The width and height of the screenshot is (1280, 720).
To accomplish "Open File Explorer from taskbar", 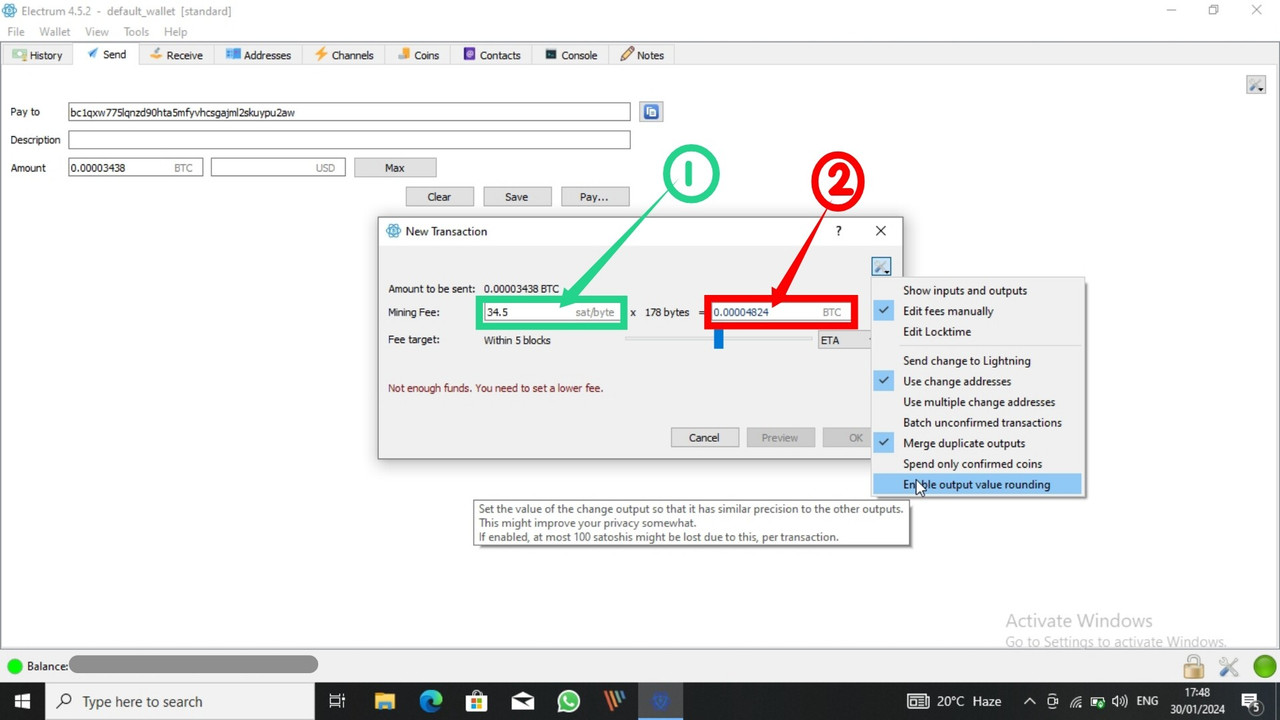I will [384, 701].
